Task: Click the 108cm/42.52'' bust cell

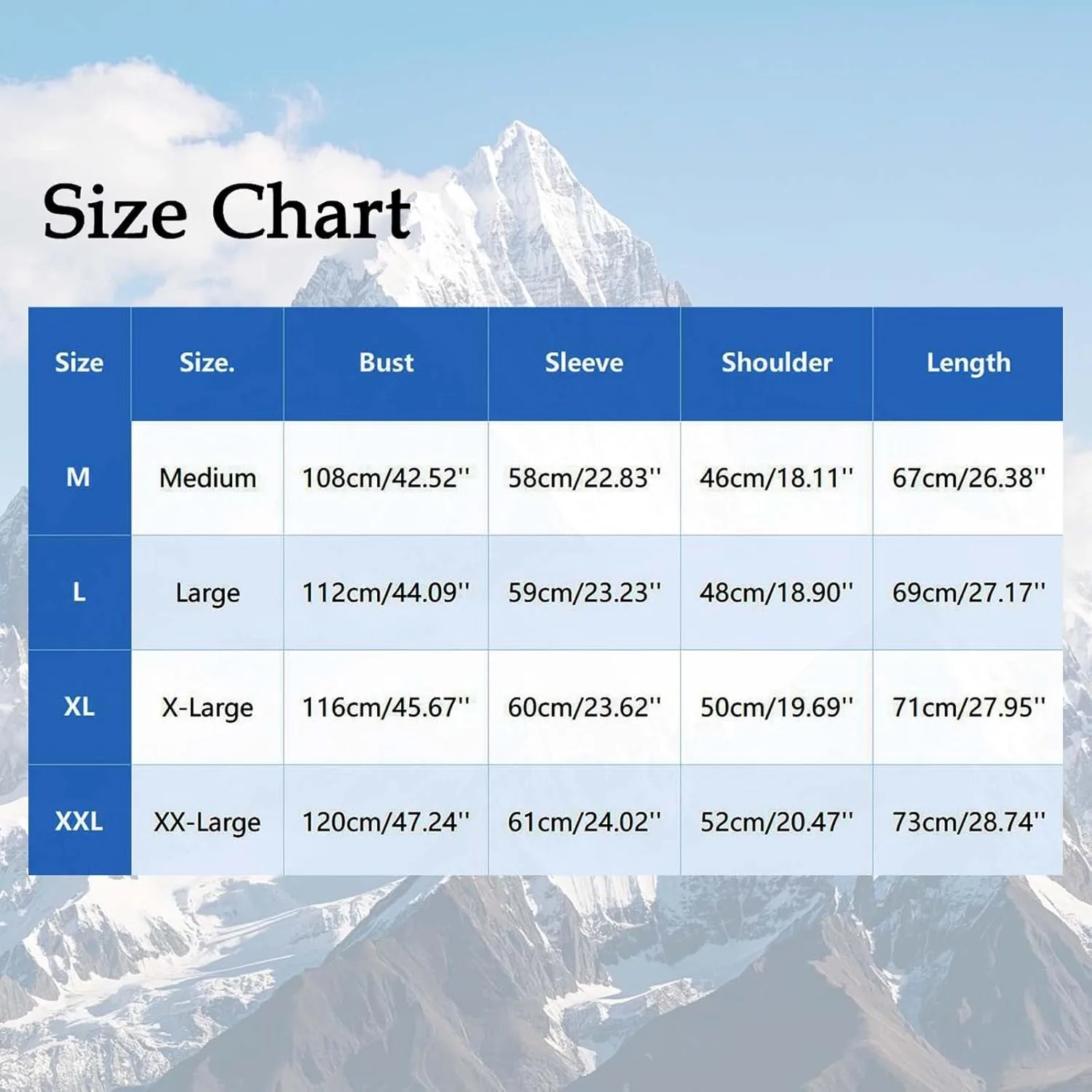Action: point(386,478)
